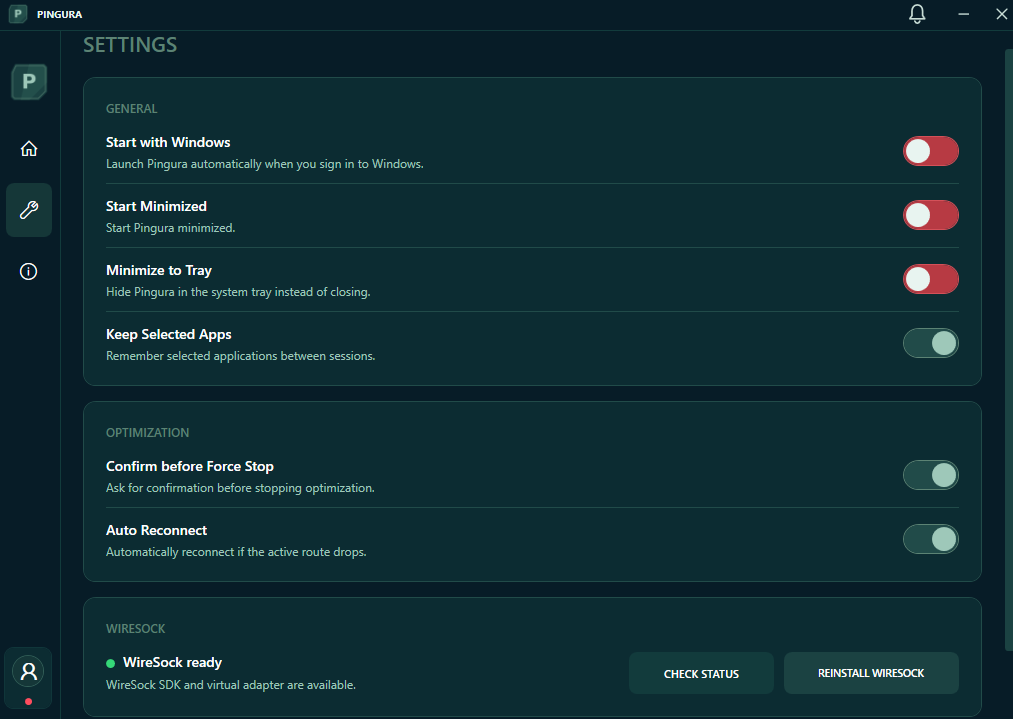Click the 'Auto Reconnect' label
This screenshot has height=719, width=1013.
coord(156,530)
